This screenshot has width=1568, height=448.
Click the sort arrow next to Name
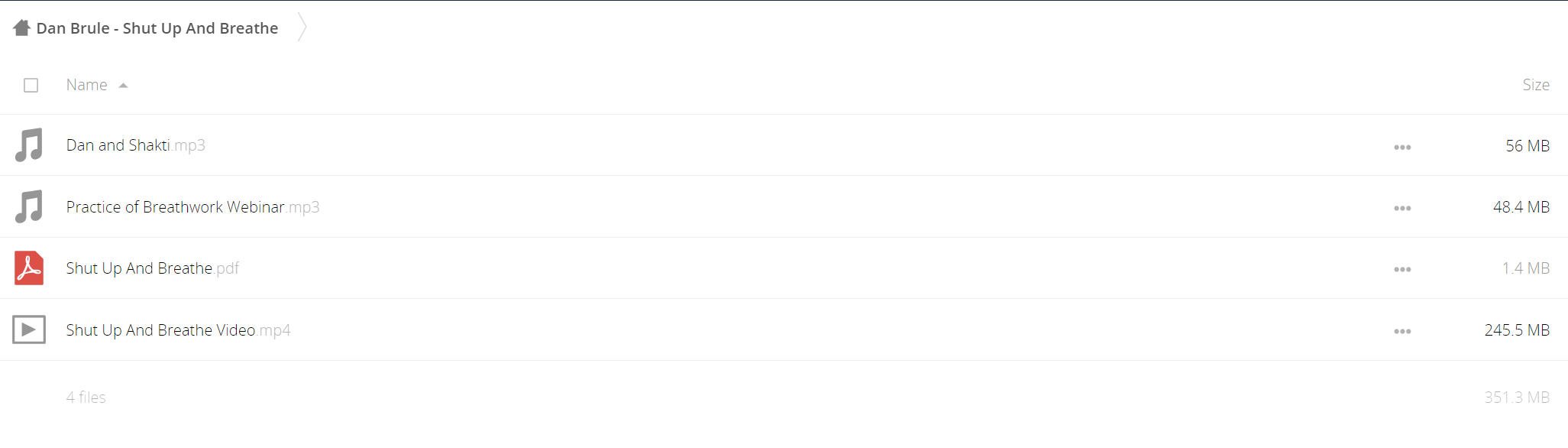click(x=123, y=86)
